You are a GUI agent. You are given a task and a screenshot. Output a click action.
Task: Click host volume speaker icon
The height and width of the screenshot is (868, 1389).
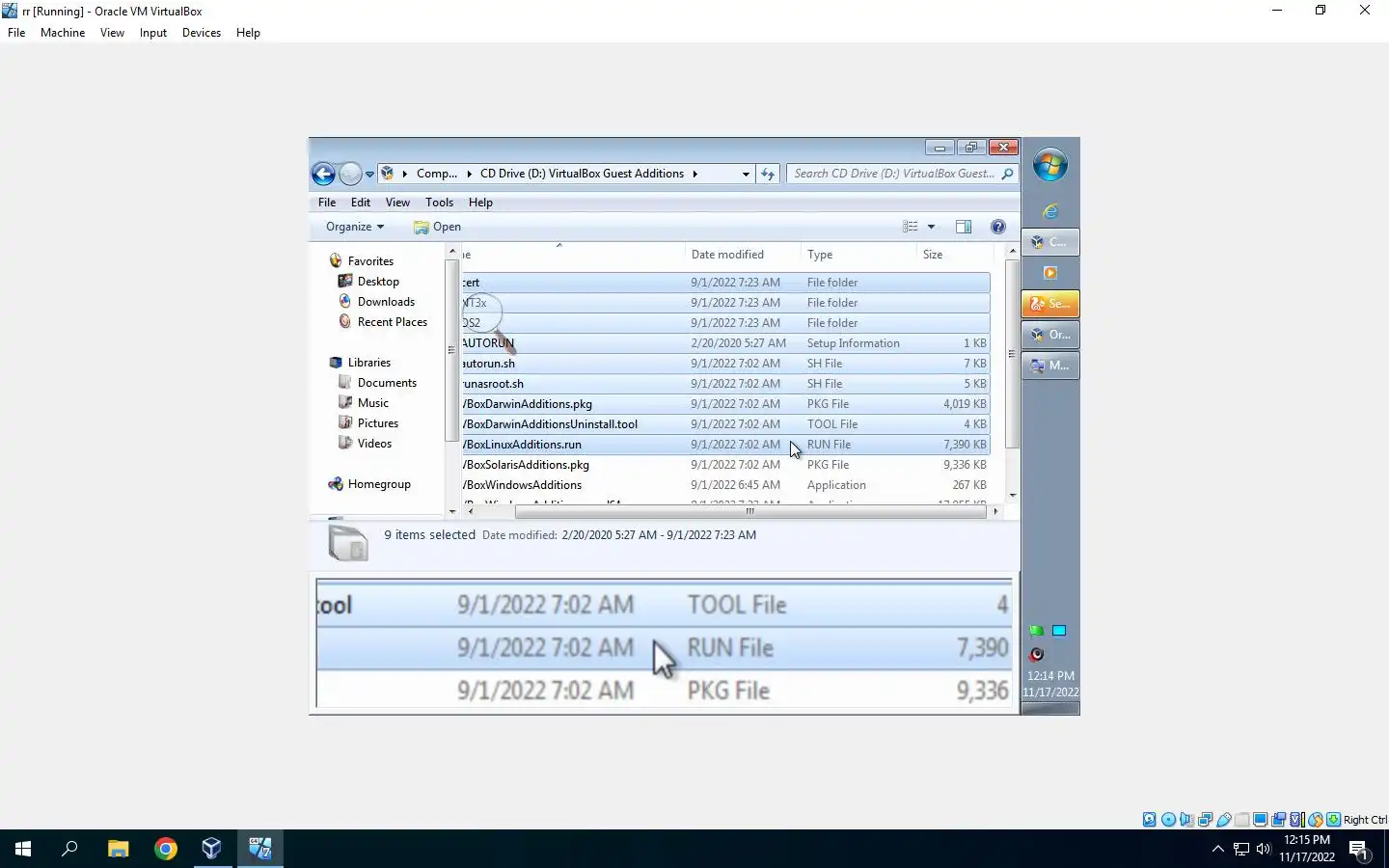point(1264,849)
